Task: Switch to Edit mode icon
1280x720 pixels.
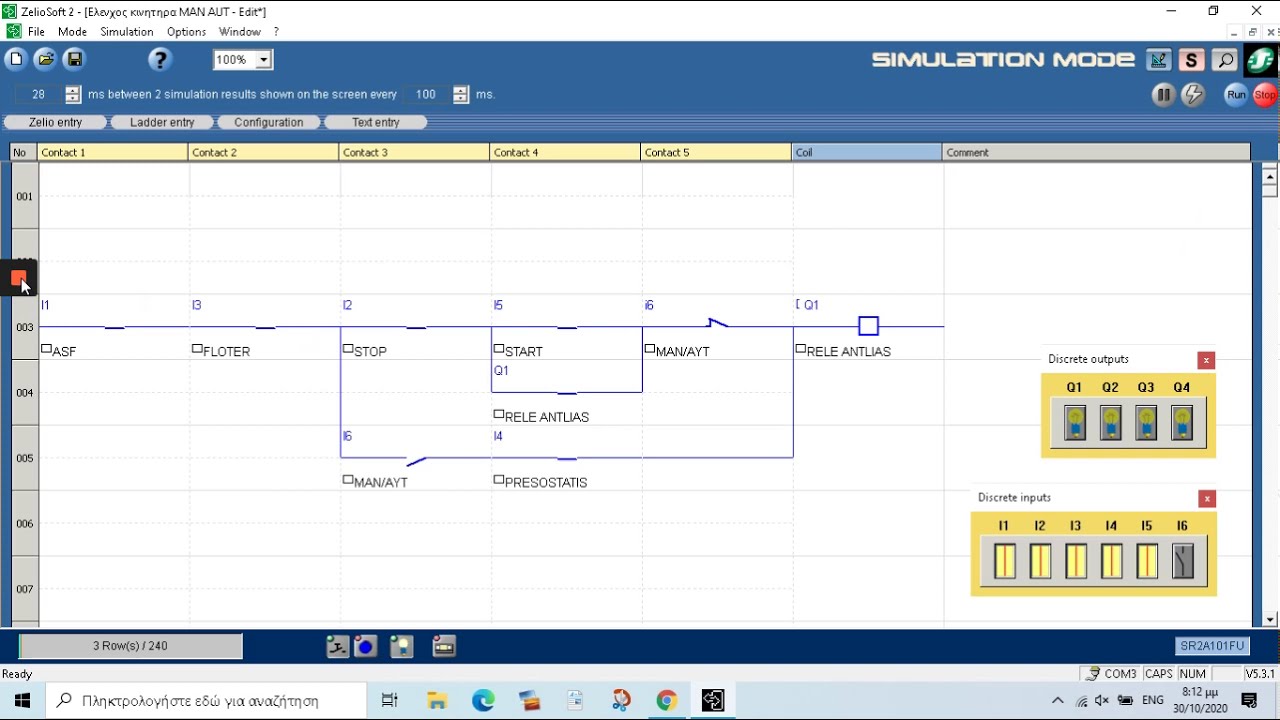Action: (1158, 60)
